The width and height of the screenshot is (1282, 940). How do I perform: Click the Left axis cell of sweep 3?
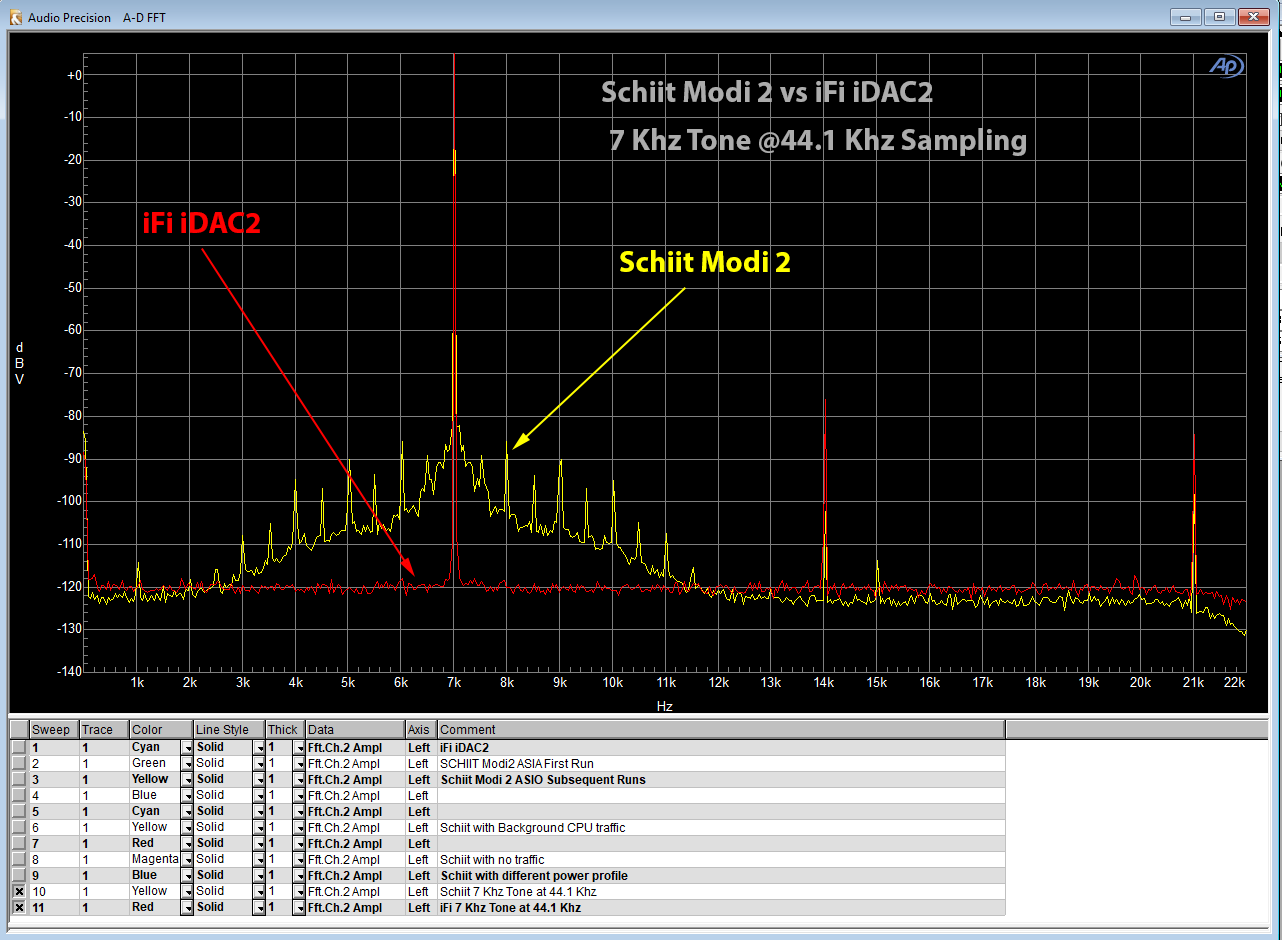(x=421, y=779)
